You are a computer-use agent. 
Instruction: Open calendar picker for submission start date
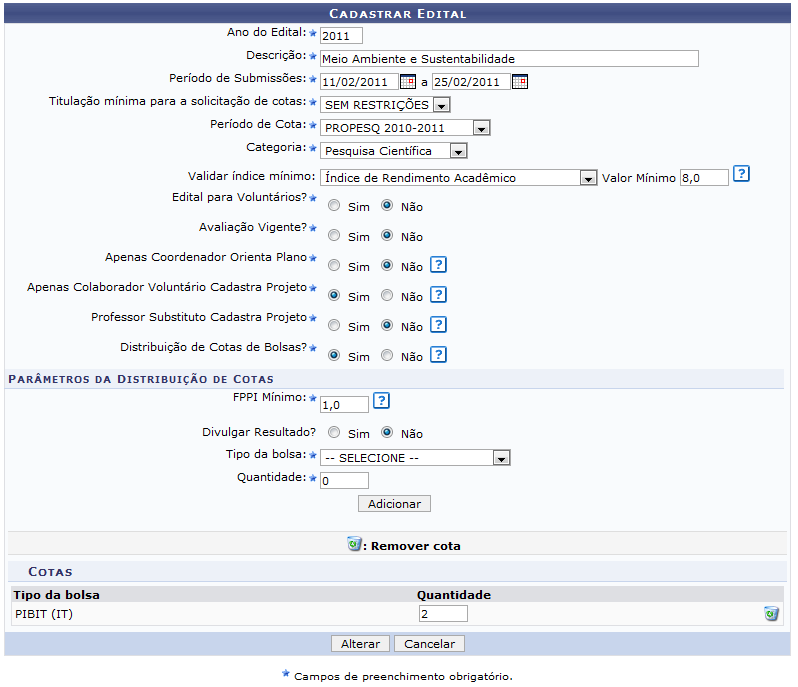407,82
